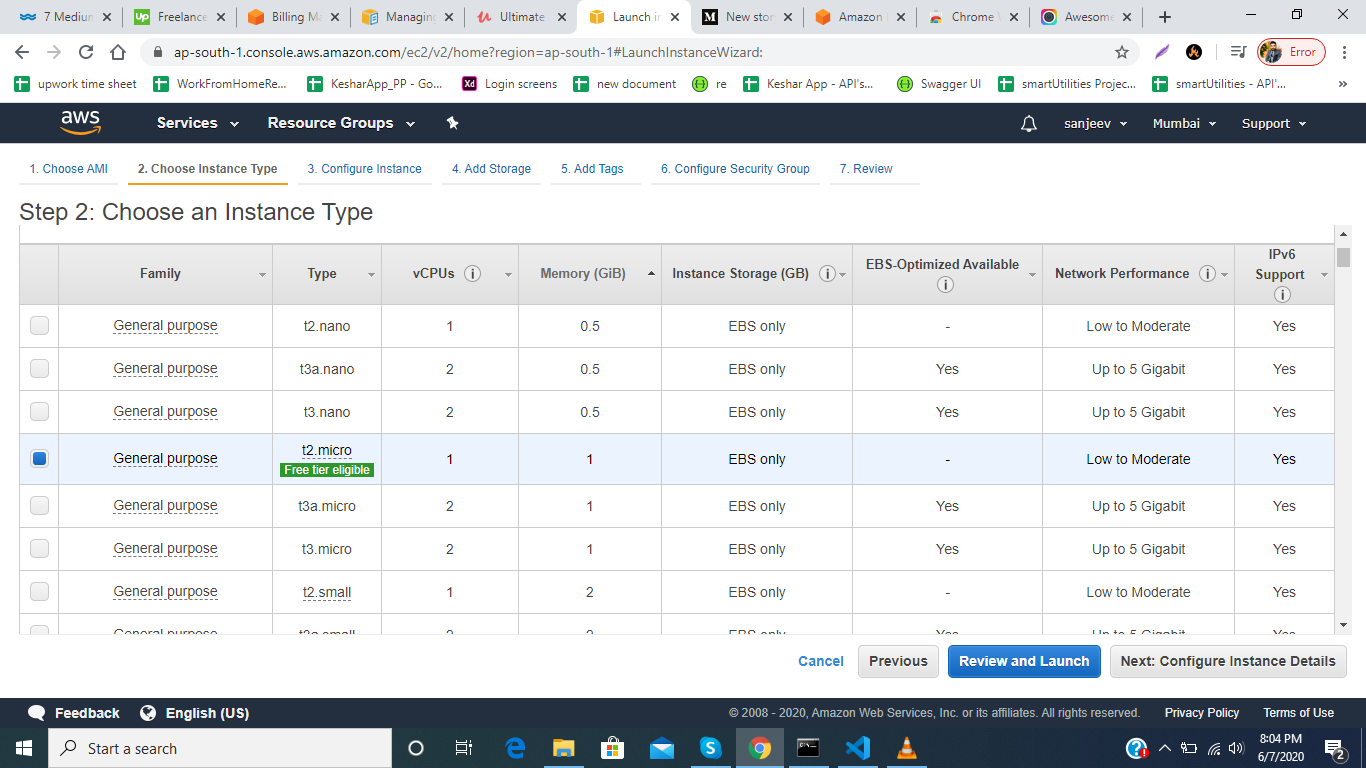Open Feedback using the speech bubble icon
Viewport: 1366px width, 768px height.
(x=37, y=713)
